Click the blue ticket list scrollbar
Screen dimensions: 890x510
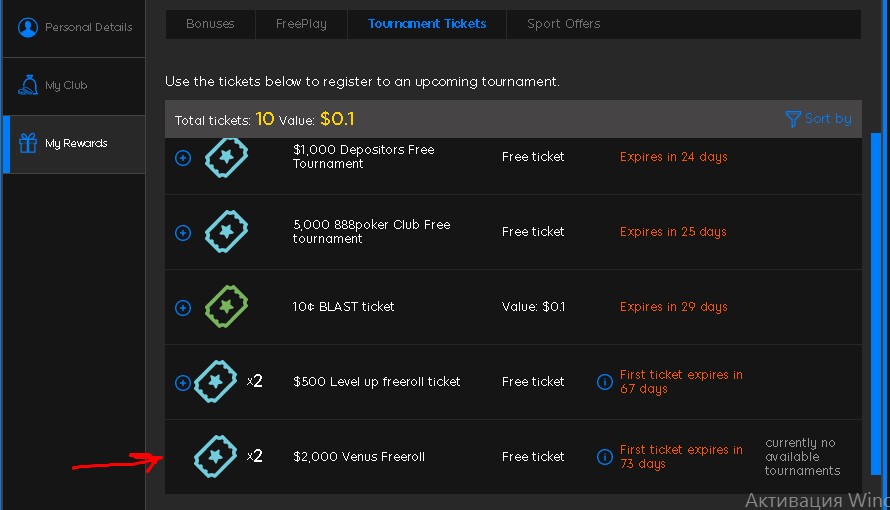click(876, 304)
